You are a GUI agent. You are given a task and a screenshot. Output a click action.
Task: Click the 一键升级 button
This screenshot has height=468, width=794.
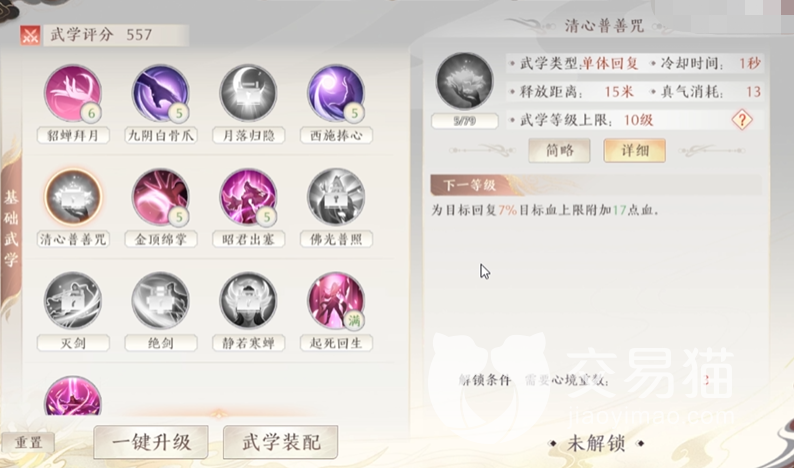(x=151, y=442)
